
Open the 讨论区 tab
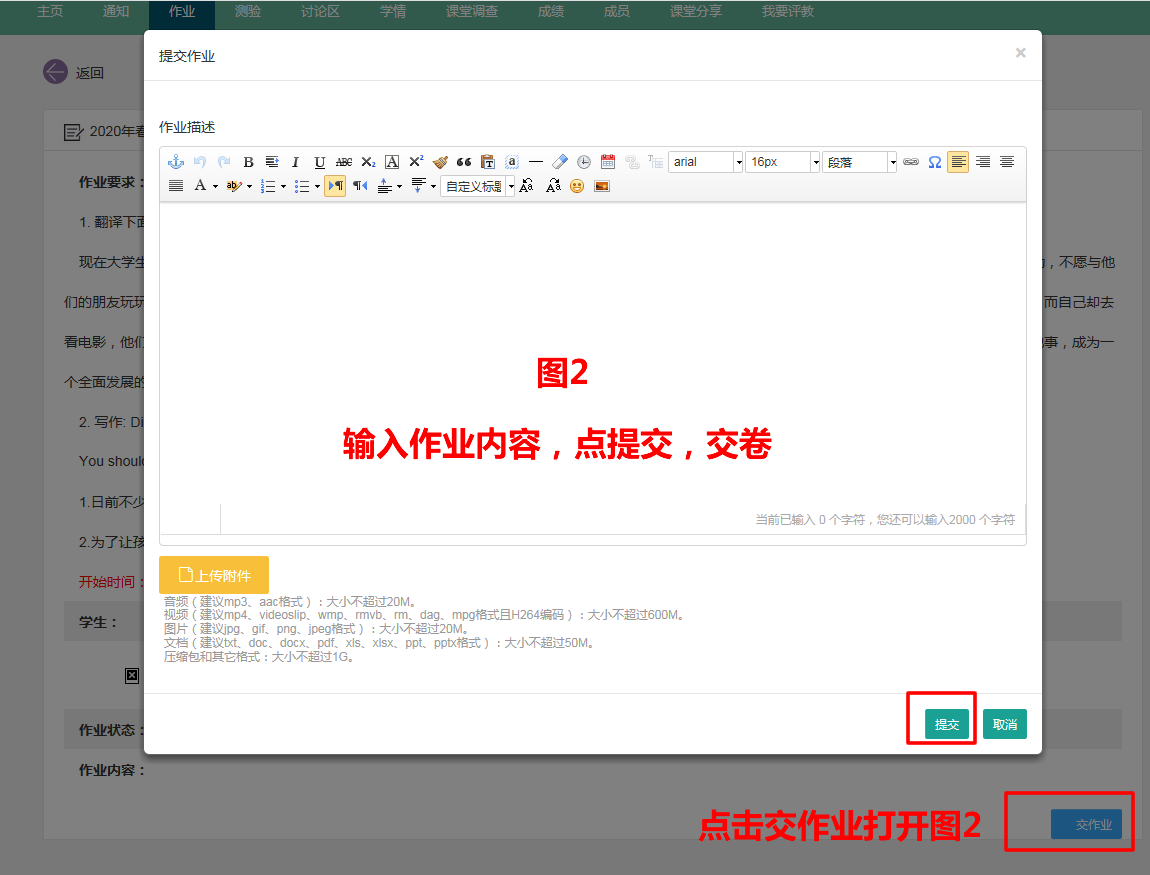coord(320,12)
